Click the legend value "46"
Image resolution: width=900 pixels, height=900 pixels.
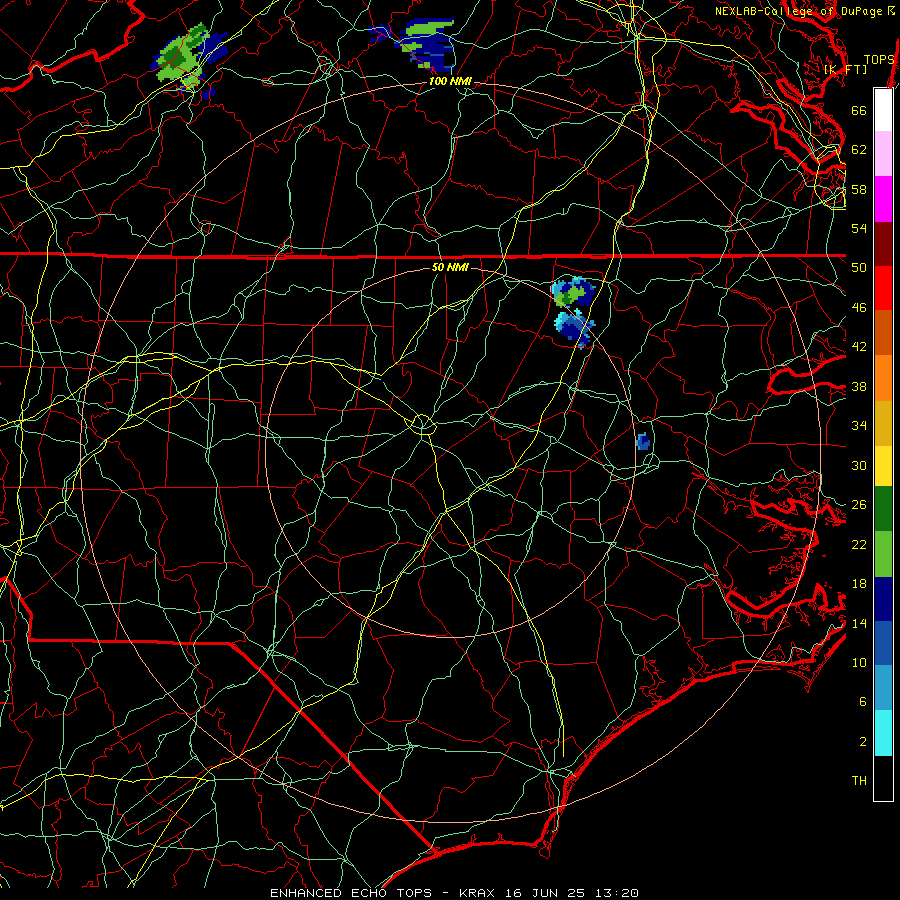[x=859, y=308]
